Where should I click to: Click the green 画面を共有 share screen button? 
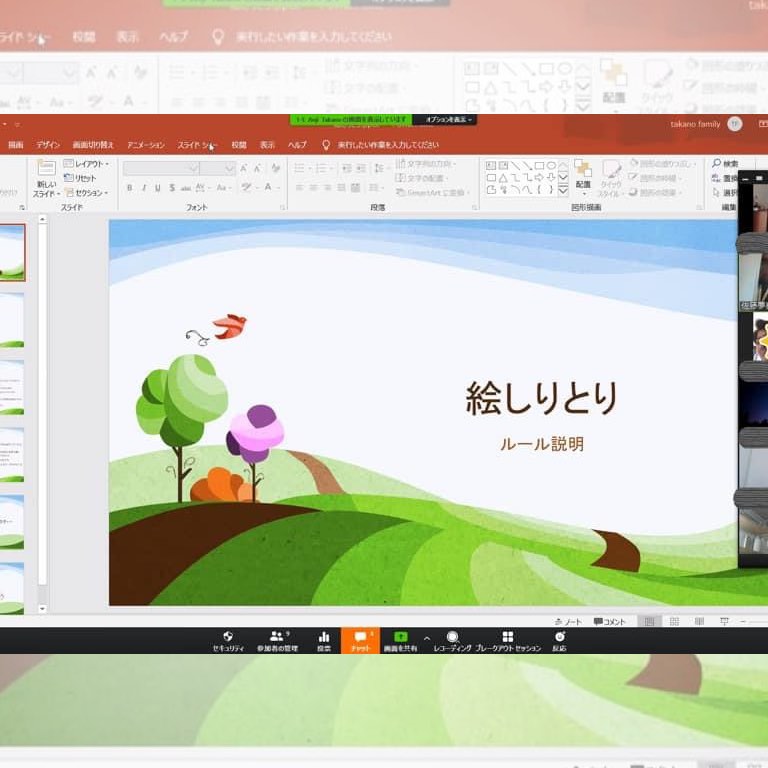point(400,641)
